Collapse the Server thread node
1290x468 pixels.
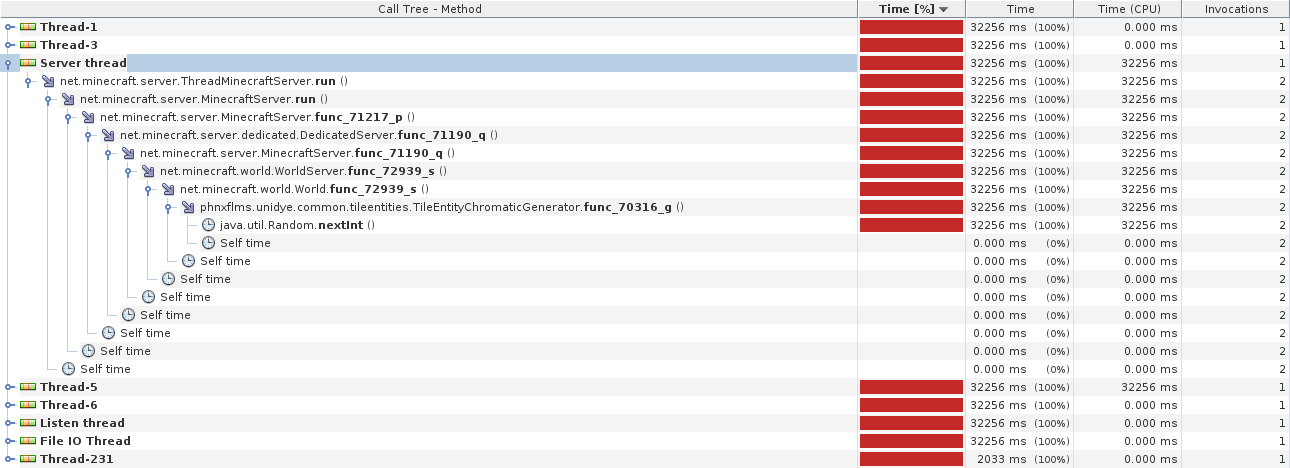pyautogui.click(x=9, y=63)
